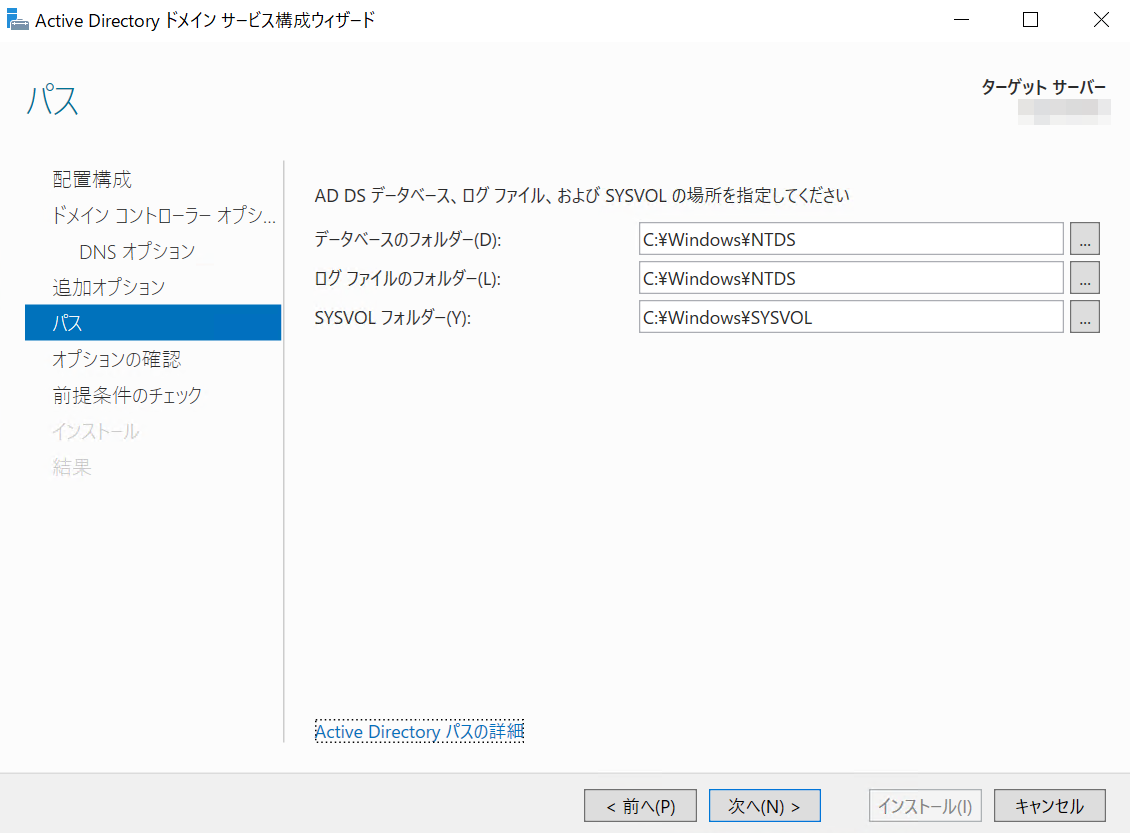Screen dimensions: 1130x833
Task: Select 配置構成 in the wizard sidebar
Action: [x=92, y=180]
